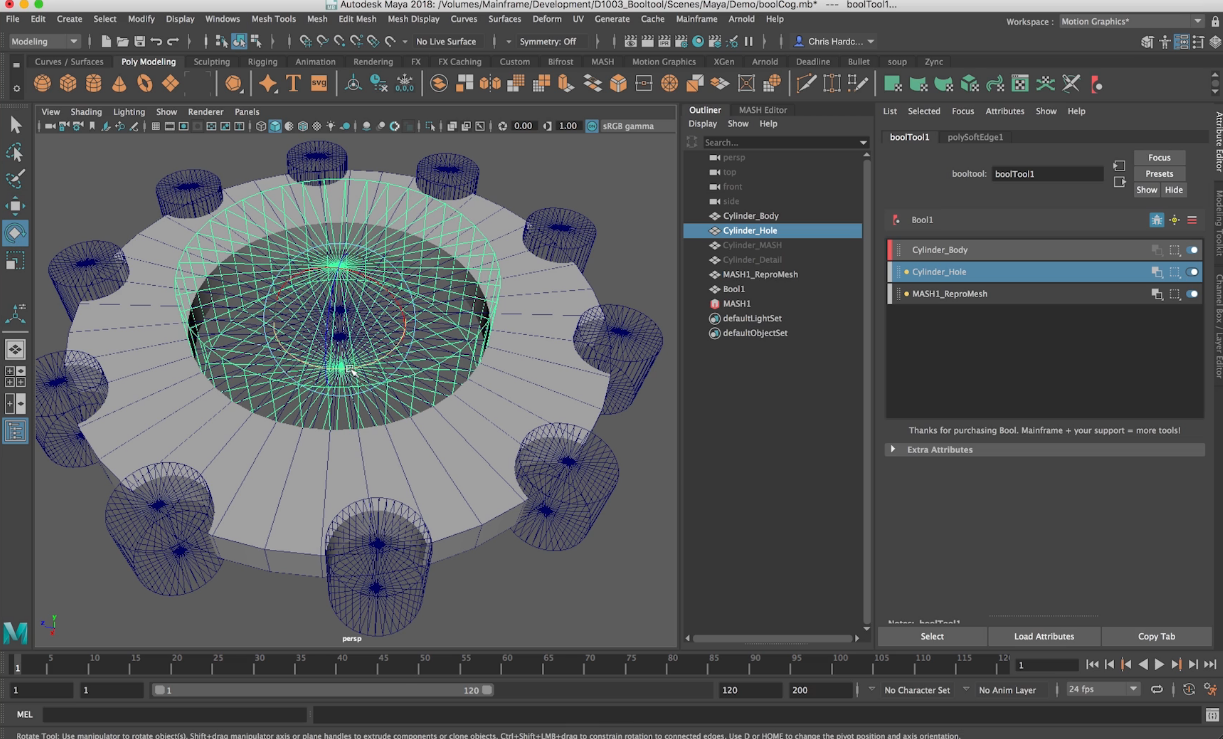Screen dimensions: 1223x739
Task: Click the save scene icon
Action: click(x=139, y=41)
